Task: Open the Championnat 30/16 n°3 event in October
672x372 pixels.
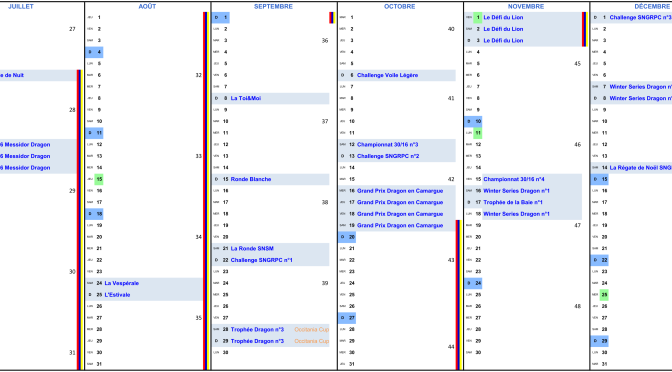Action: tap(387, 145)
